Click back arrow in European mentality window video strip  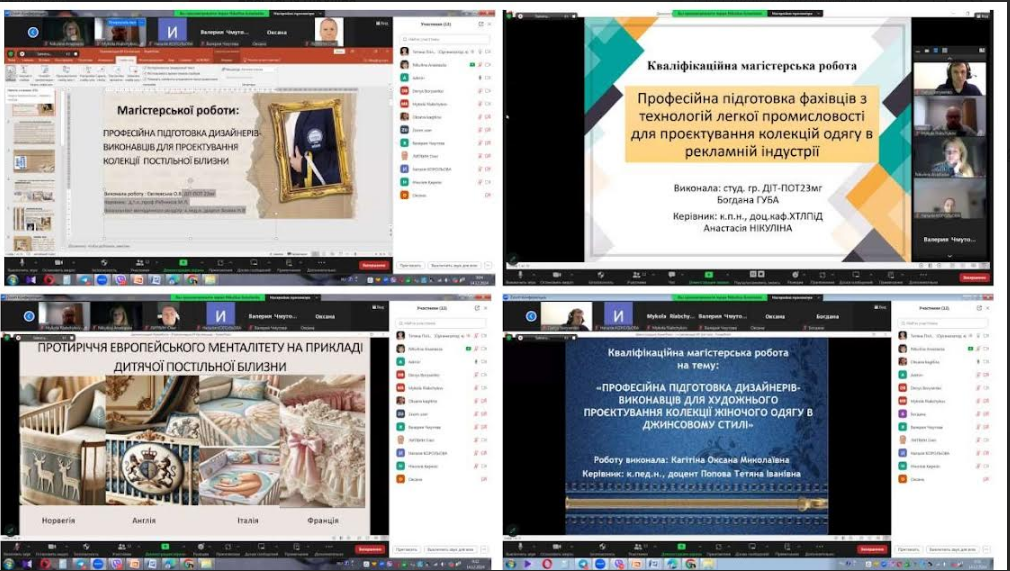coord(29,316)
